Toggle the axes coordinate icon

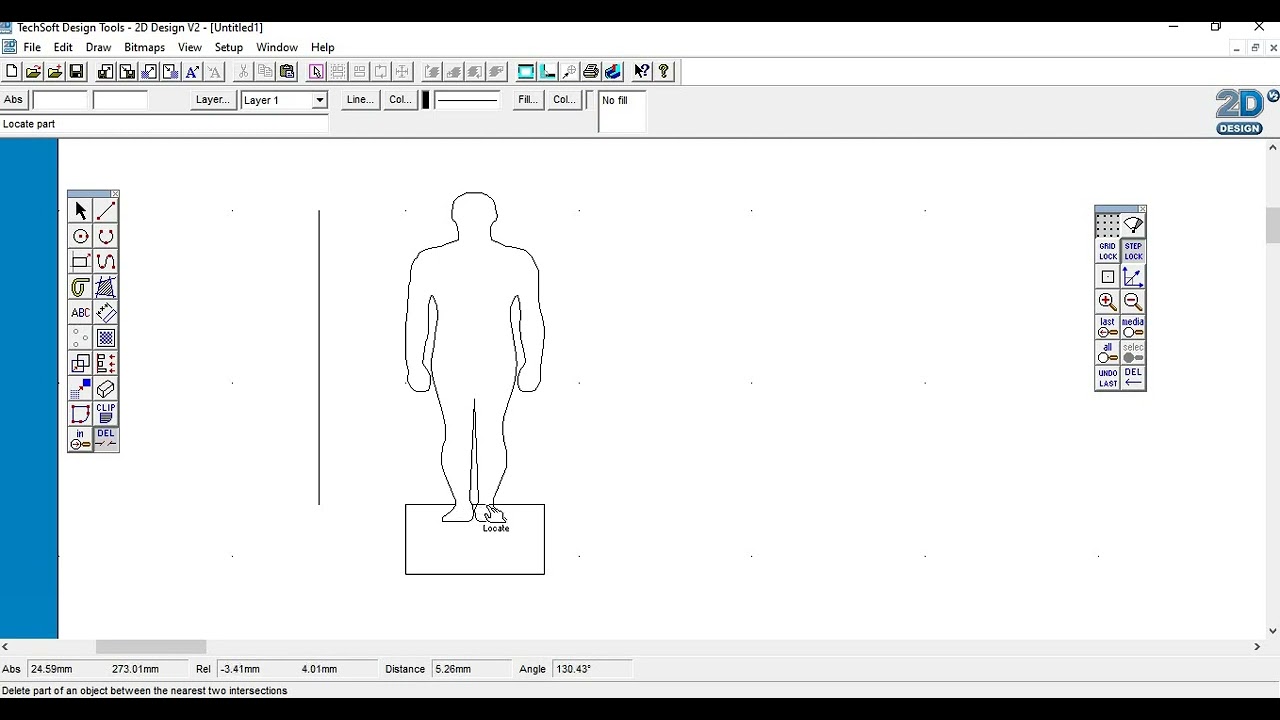1133,277
